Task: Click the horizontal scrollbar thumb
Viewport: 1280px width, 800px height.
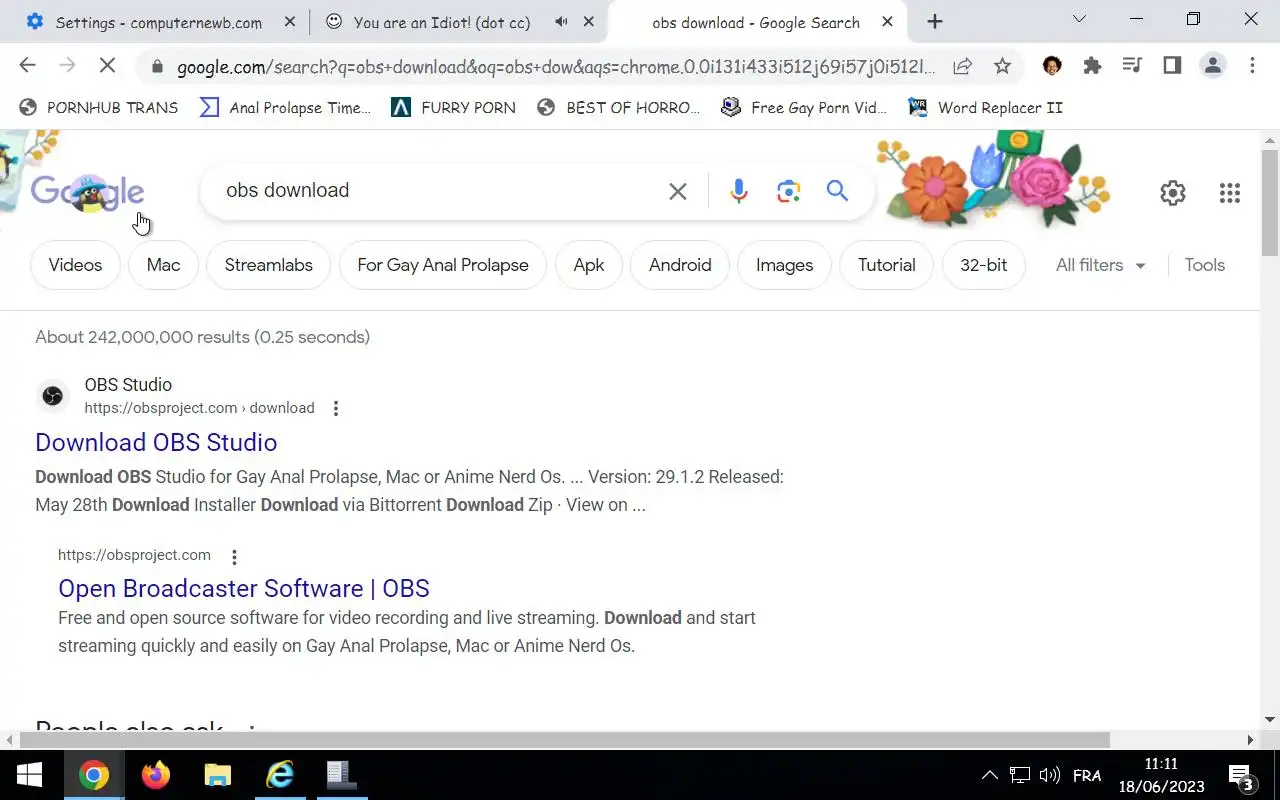Action: point(563,740)
